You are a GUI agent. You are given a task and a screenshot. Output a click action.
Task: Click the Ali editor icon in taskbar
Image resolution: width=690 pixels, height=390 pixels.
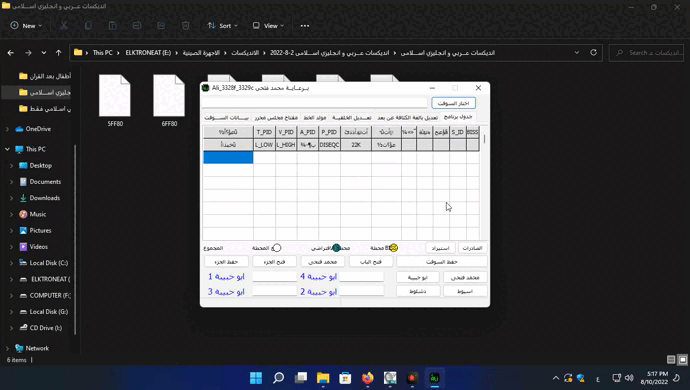point(435,378)
